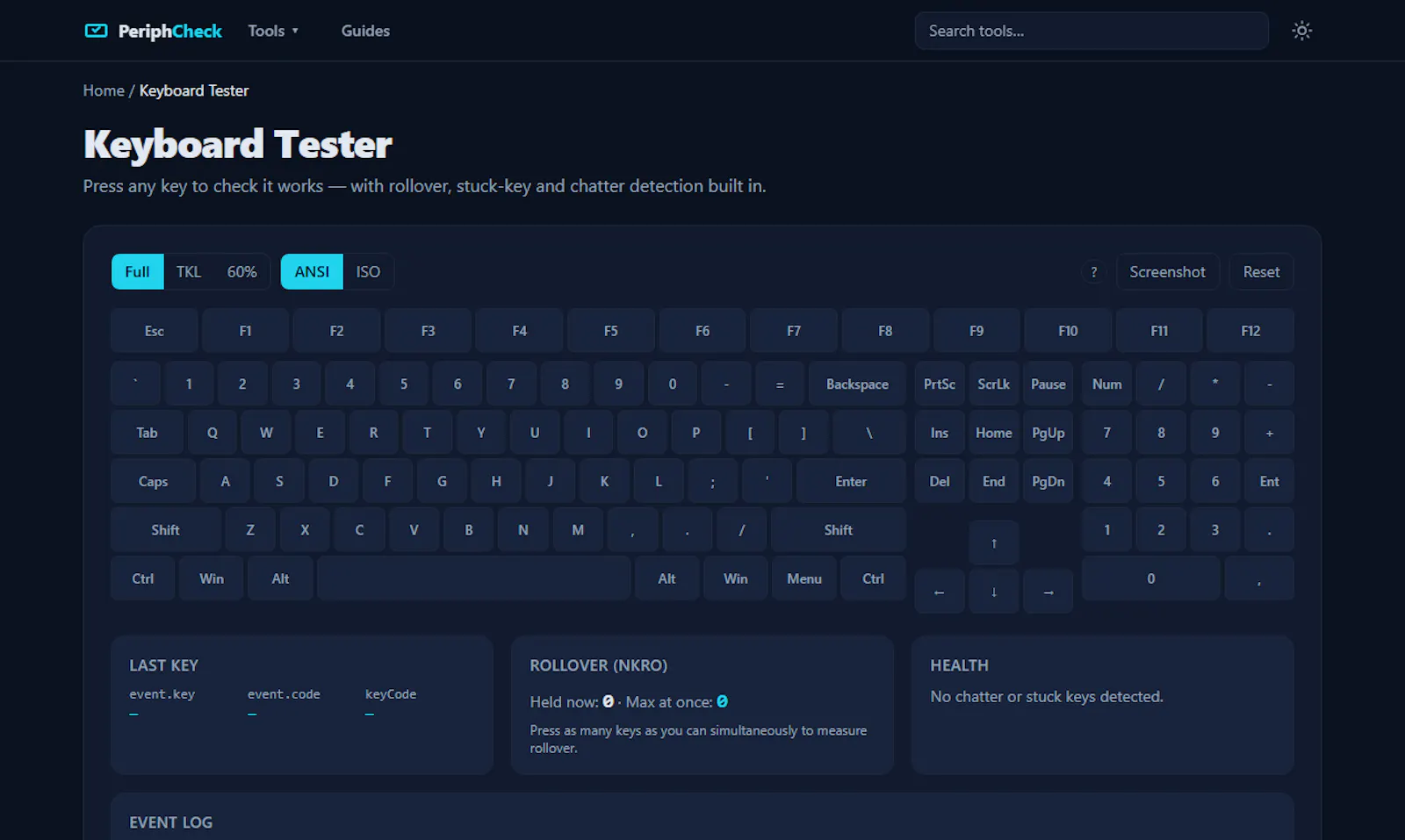The height and width of the screenshot is (840, 1405).
Task: Click the G key
Action: [x=442, y=482]
